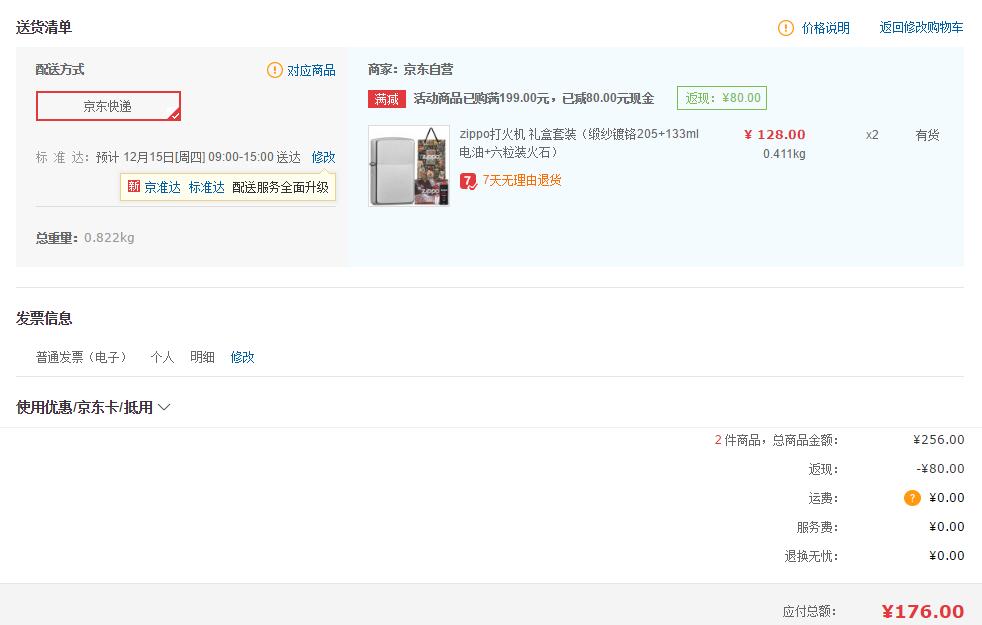This screenshot has height=625, width=982.
Task: Click the 标准达 link in tooltip
Action: point(206,187)
